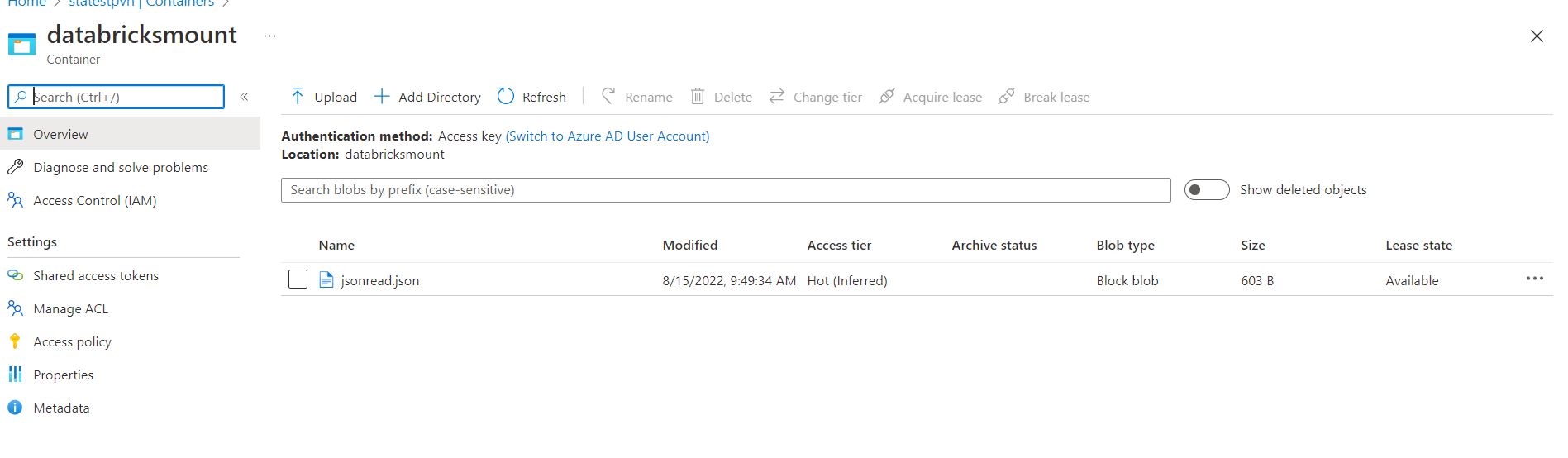Open context menu for jsonread.json row

pos(1534,279)
